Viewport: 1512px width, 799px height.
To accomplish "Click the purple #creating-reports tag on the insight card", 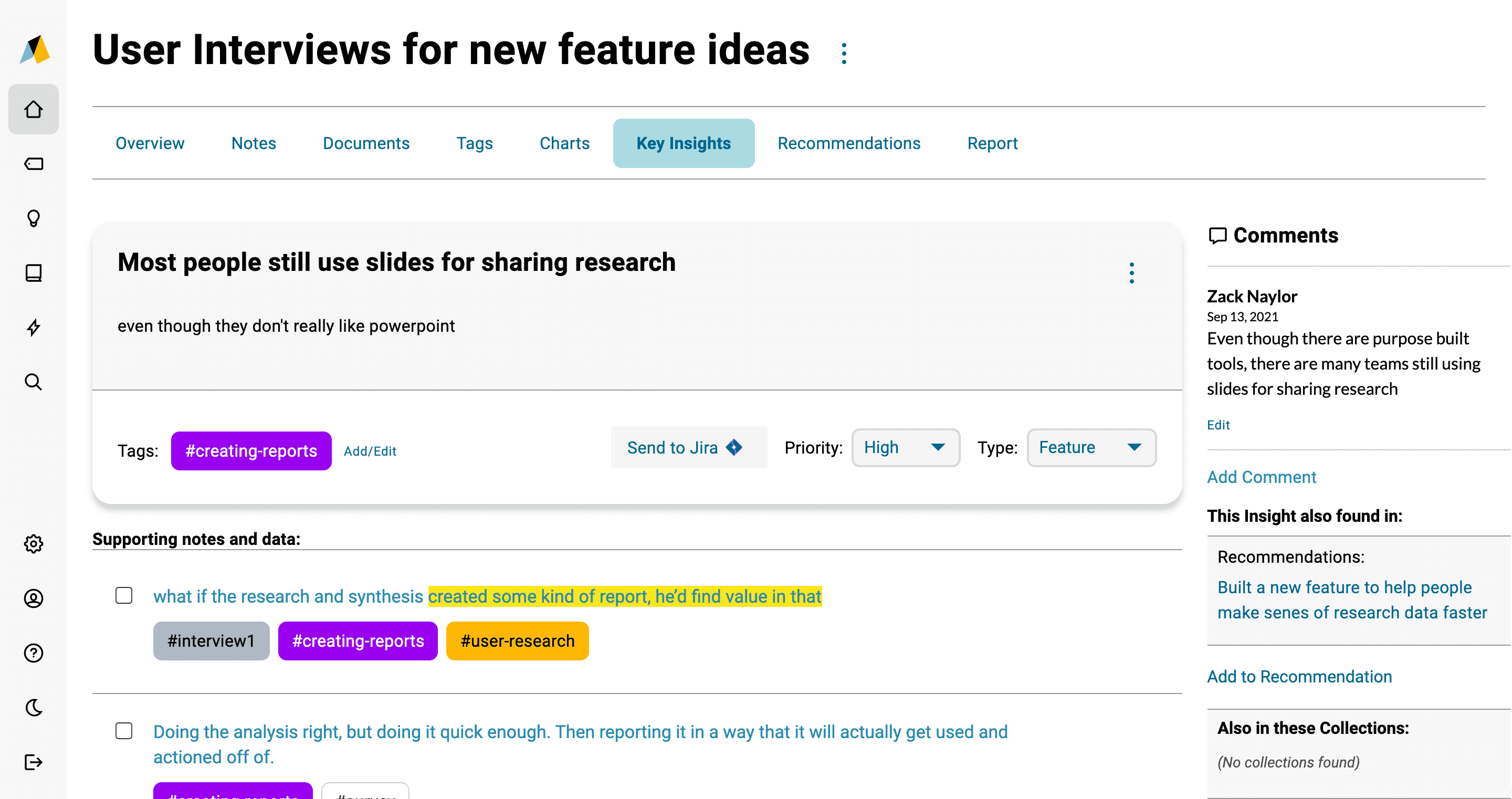I will pyautogui.click(x=251, y=450).
